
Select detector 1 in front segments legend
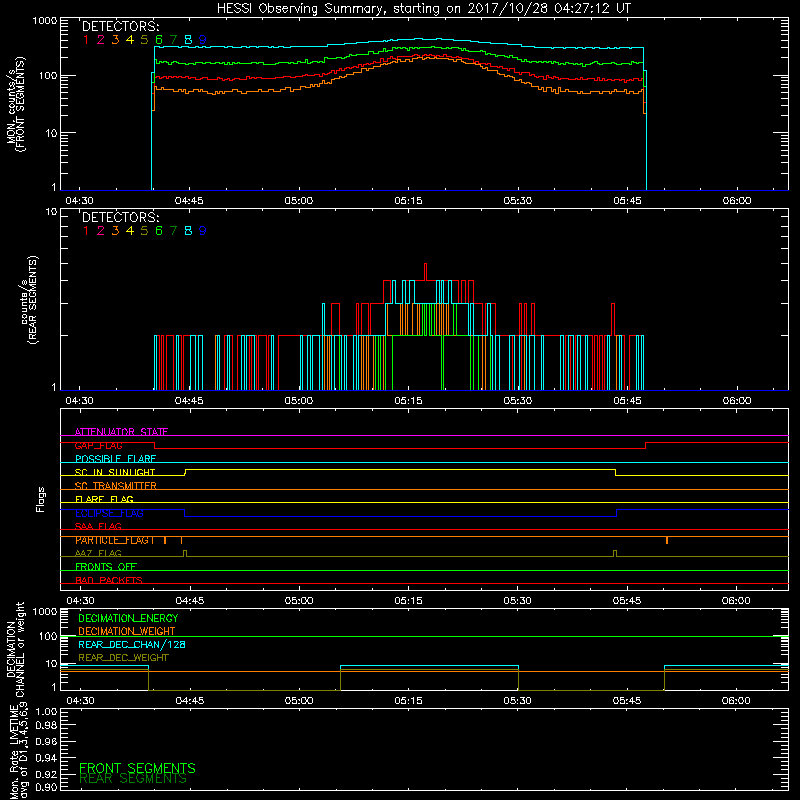point(86,40)
